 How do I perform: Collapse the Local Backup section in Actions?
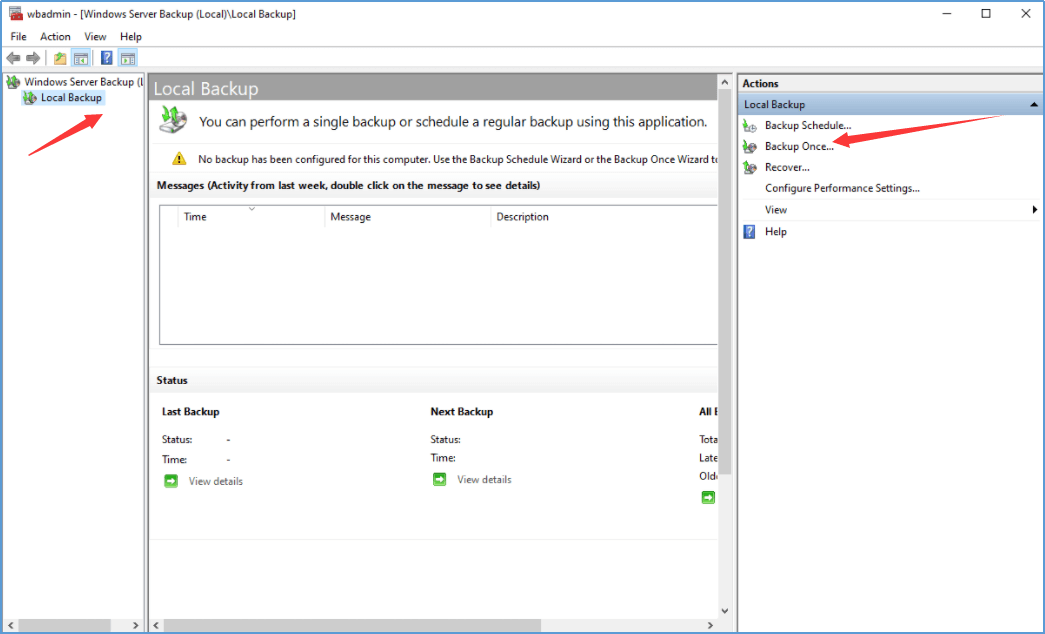[1033, 105]
